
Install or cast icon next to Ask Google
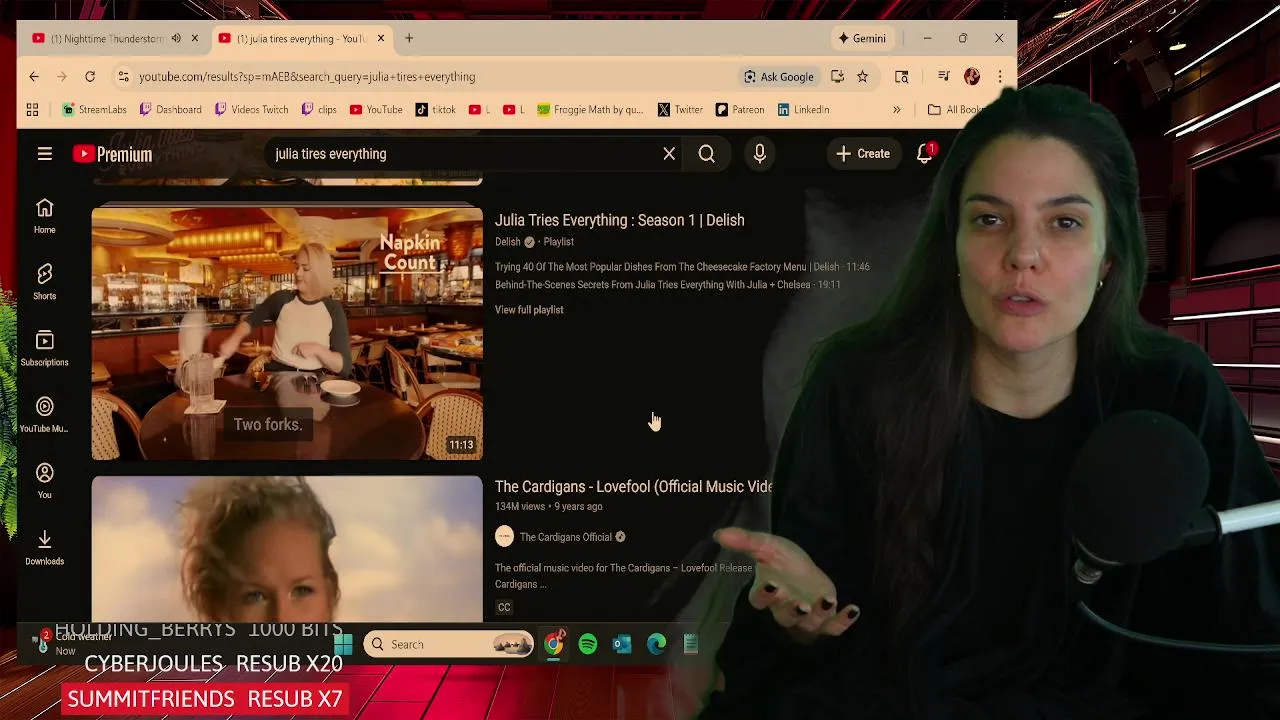pyautogui.click(x=837, y=77)
